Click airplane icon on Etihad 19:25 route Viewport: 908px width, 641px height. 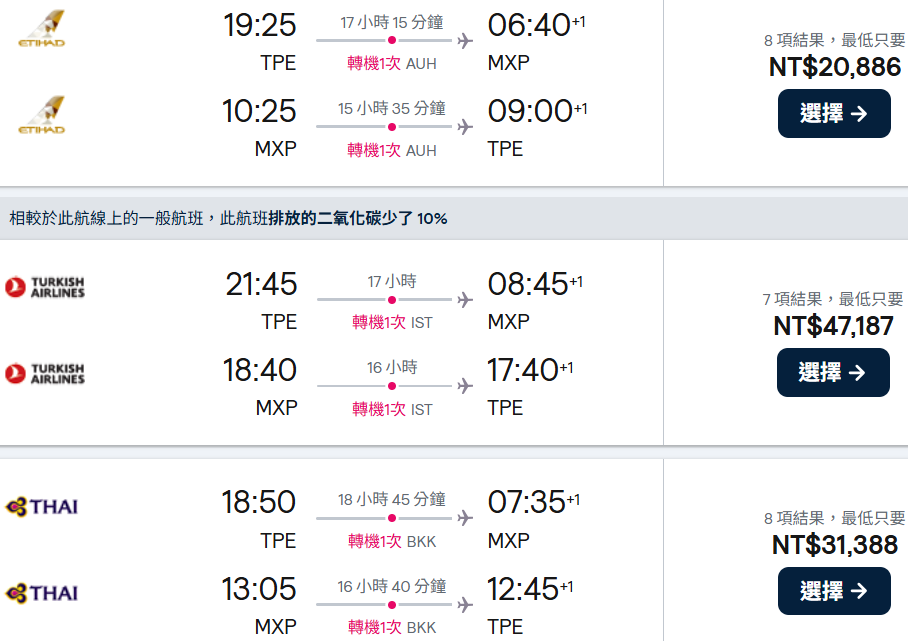(x=464, y=41)
